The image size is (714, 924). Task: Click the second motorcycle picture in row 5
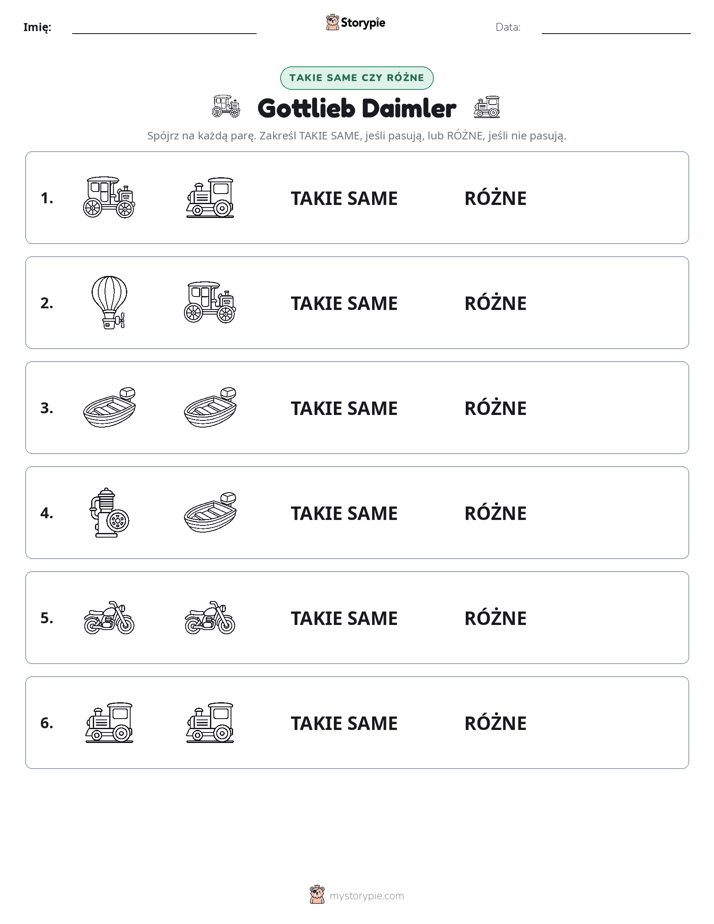click(210, 618)
